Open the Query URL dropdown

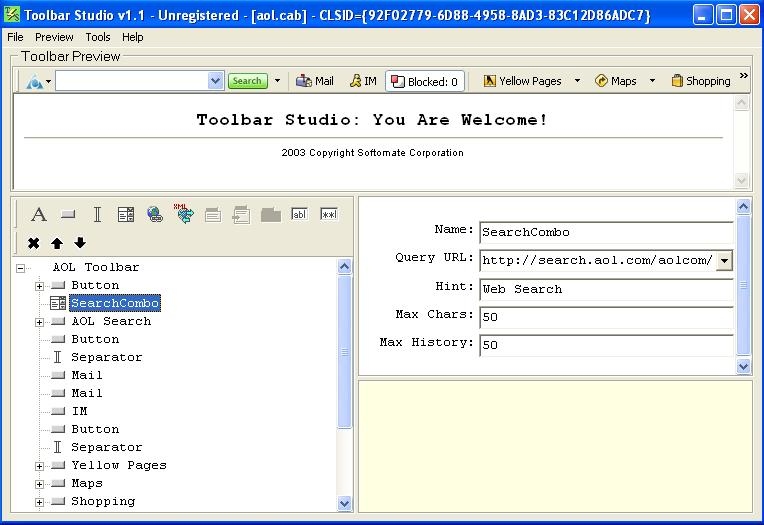coord(724,261)
